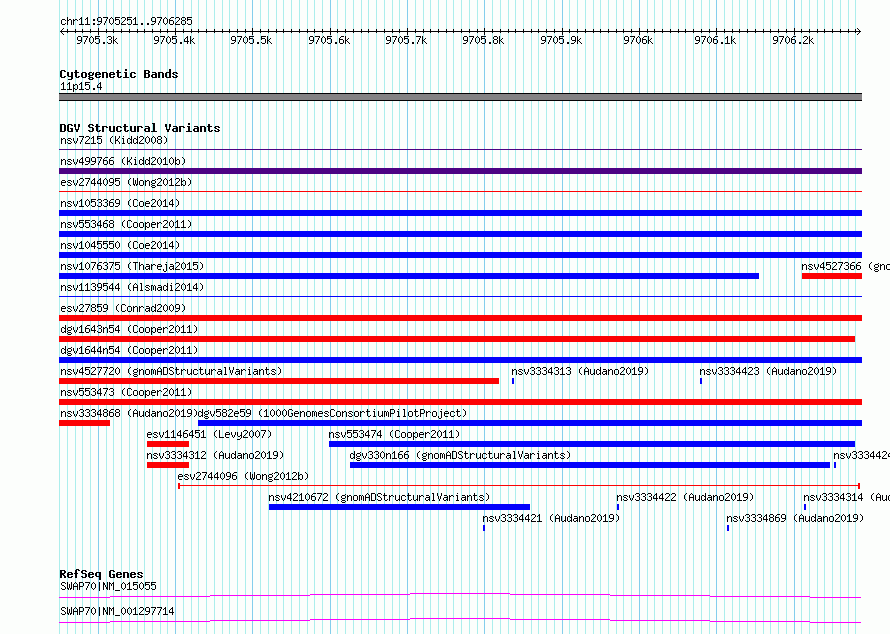Select the RefSeq Genes track heading
Viewport: 890px width, 634px height.
(101, 574)
